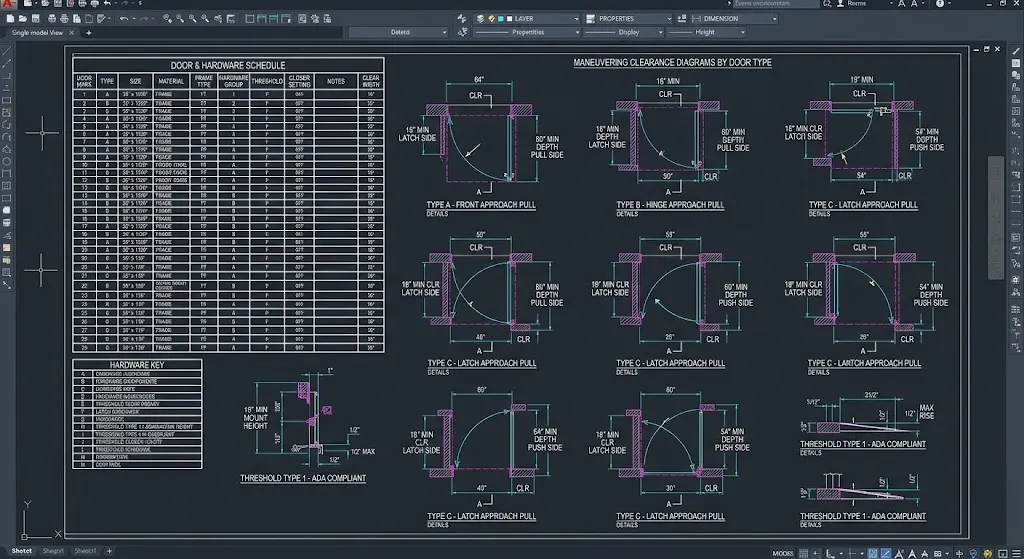Viewport: 1024px width, 559px height.
Task: Click the Save disk icon in main toolbar
Action: pos(35,18)
